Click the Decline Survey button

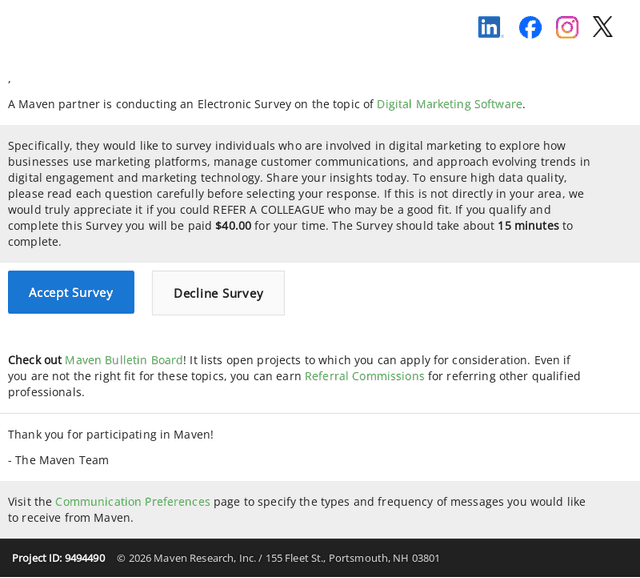pyautogui.click(x=218, y=293)
